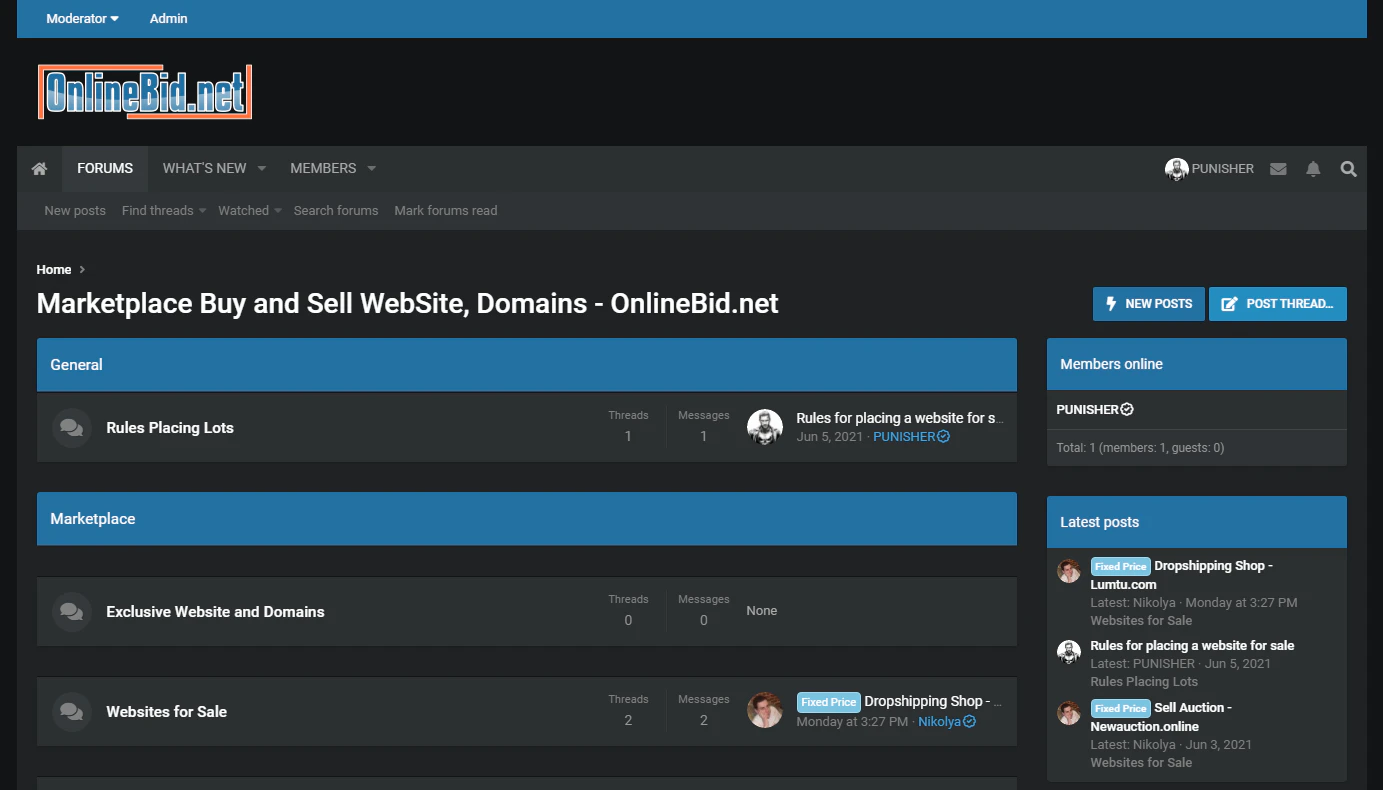This screenshot has height=790, width=1383.
Task: Click the avatar beside the Rules for placing latest post
Action: [x=765, y=427]
